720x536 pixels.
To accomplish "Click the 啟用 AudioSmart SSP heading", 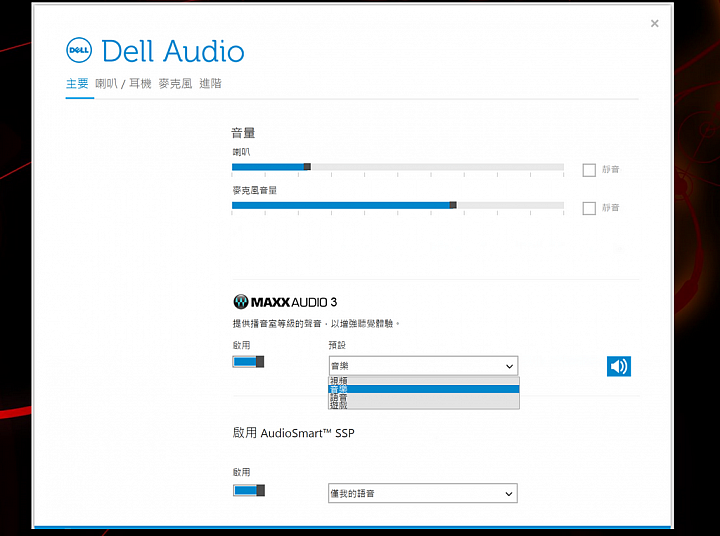I will point(293,433).
